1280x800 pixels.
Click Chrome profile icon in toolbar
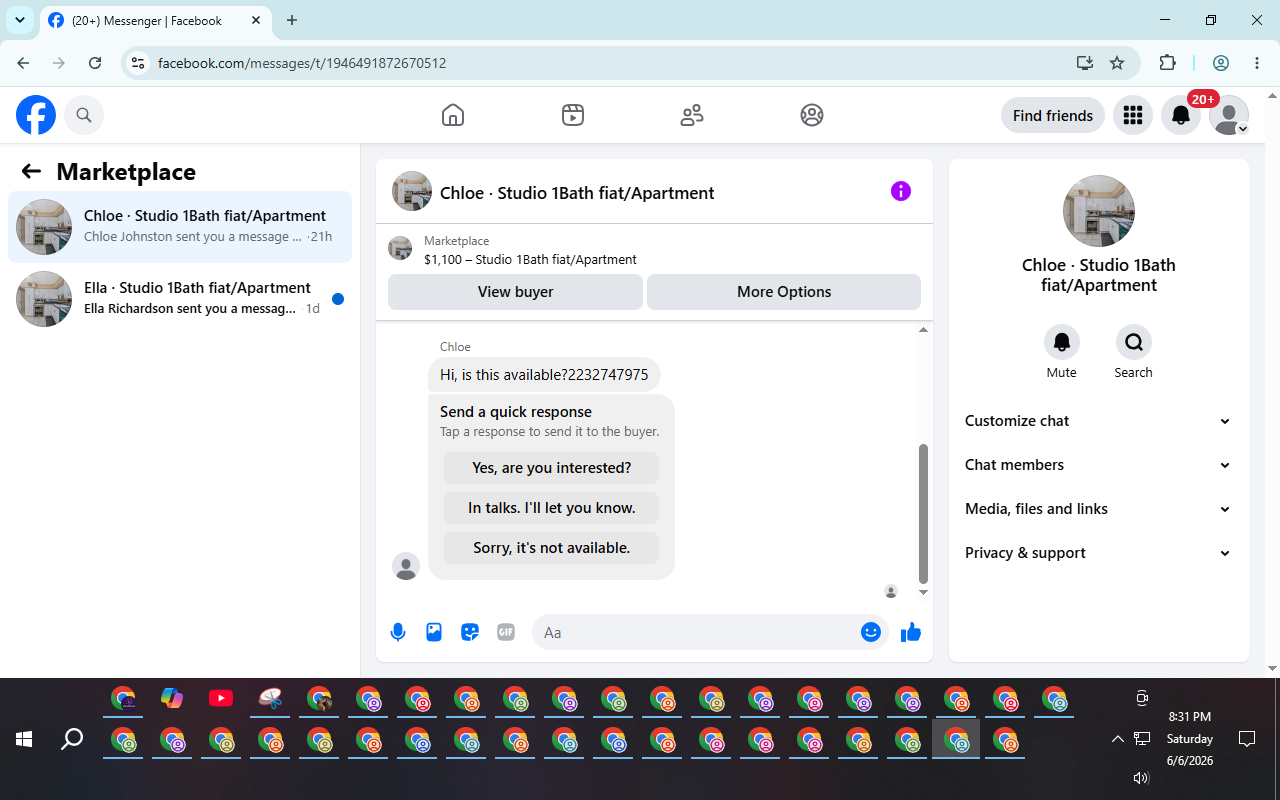coord(1221,63)
